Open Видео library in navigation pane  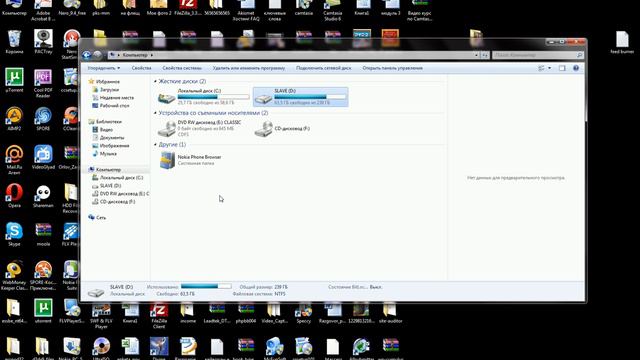click(106, 130)
